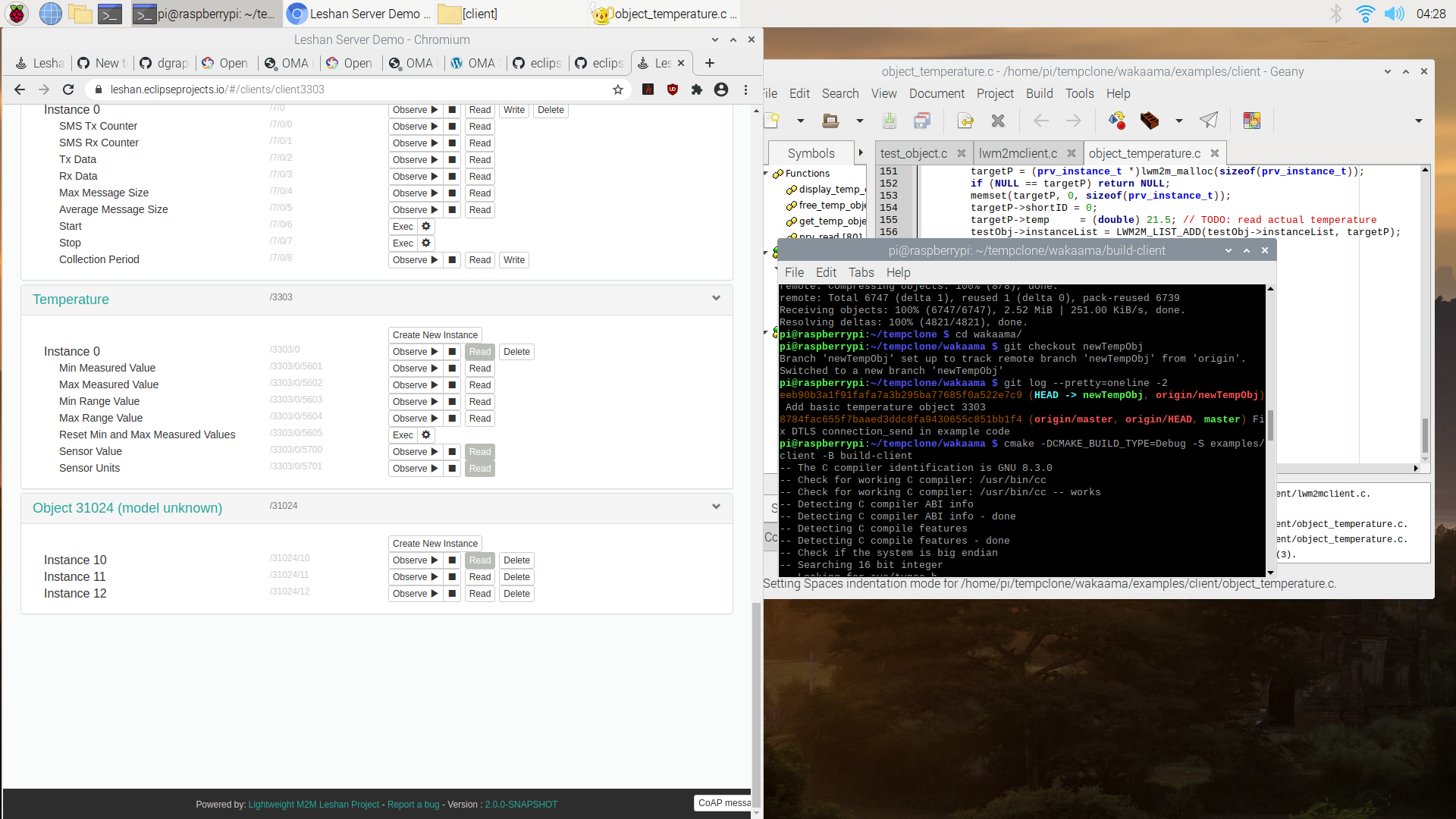Stop observing Sensor Value with the square button
1456x819 pixels.
[451, 451]
